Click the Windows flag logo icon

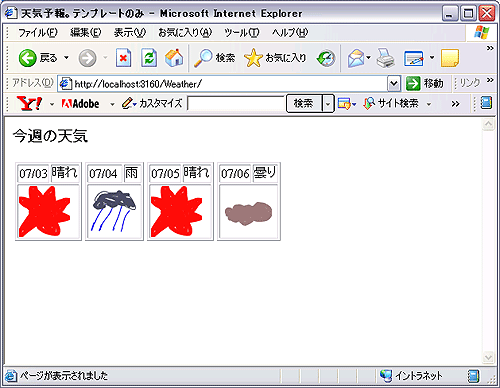tap(482, 32)
